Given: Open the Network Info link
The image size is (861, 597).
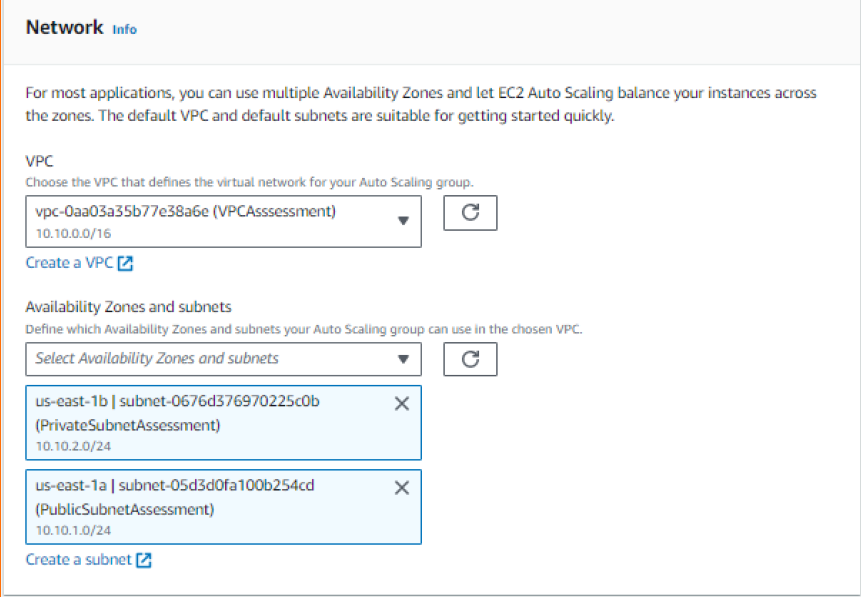Looking at the screenshot, I should (124, 30).
